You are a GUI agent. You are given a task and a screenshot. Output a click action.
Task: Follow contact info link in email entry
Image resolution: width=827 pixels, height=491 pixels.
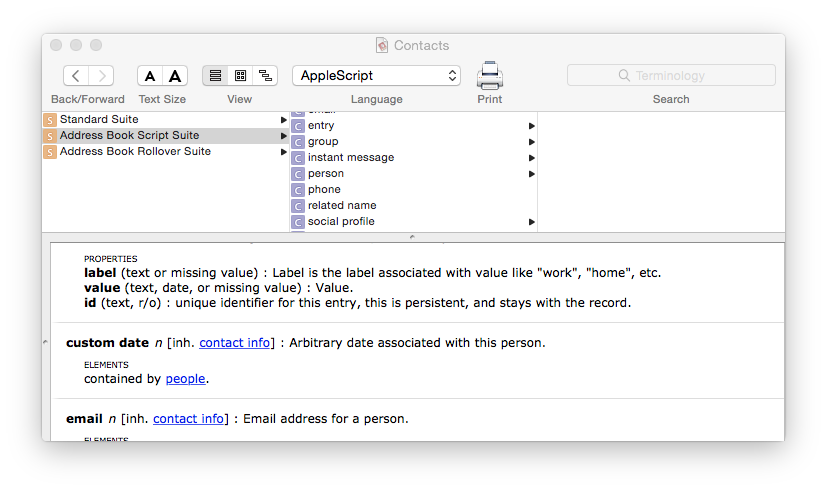point(188,419)
